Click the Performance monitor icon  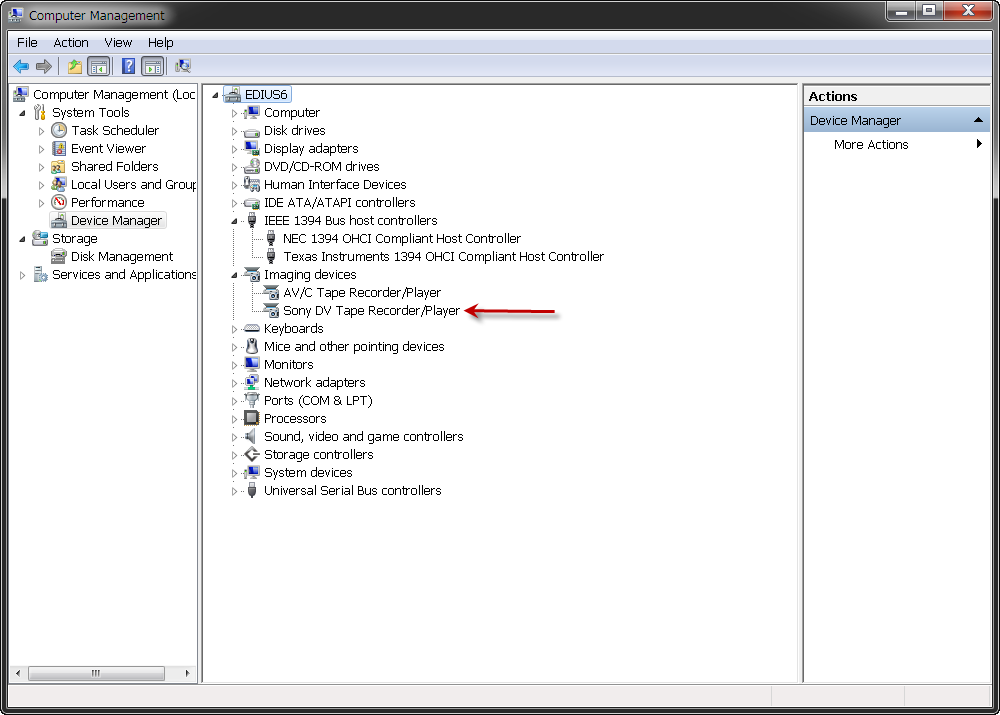pos(59,202)
